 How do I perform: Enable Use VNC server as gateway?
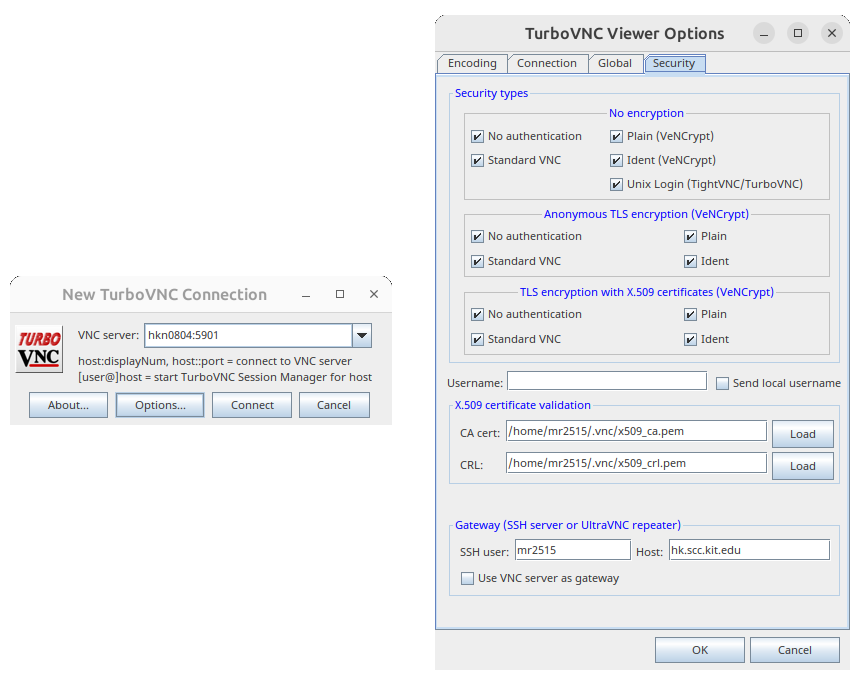(x=467, y=578)
